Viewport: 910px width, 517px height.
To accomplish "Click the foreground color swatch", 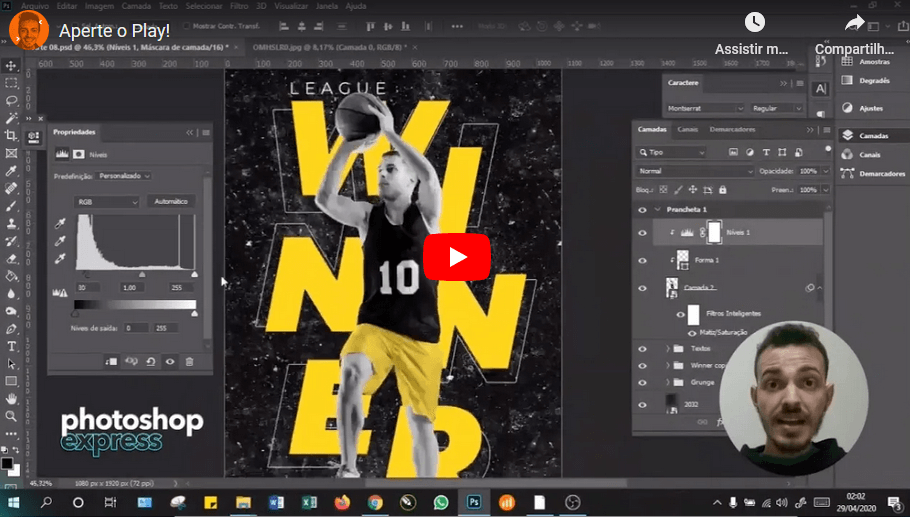I will point(7,463).
